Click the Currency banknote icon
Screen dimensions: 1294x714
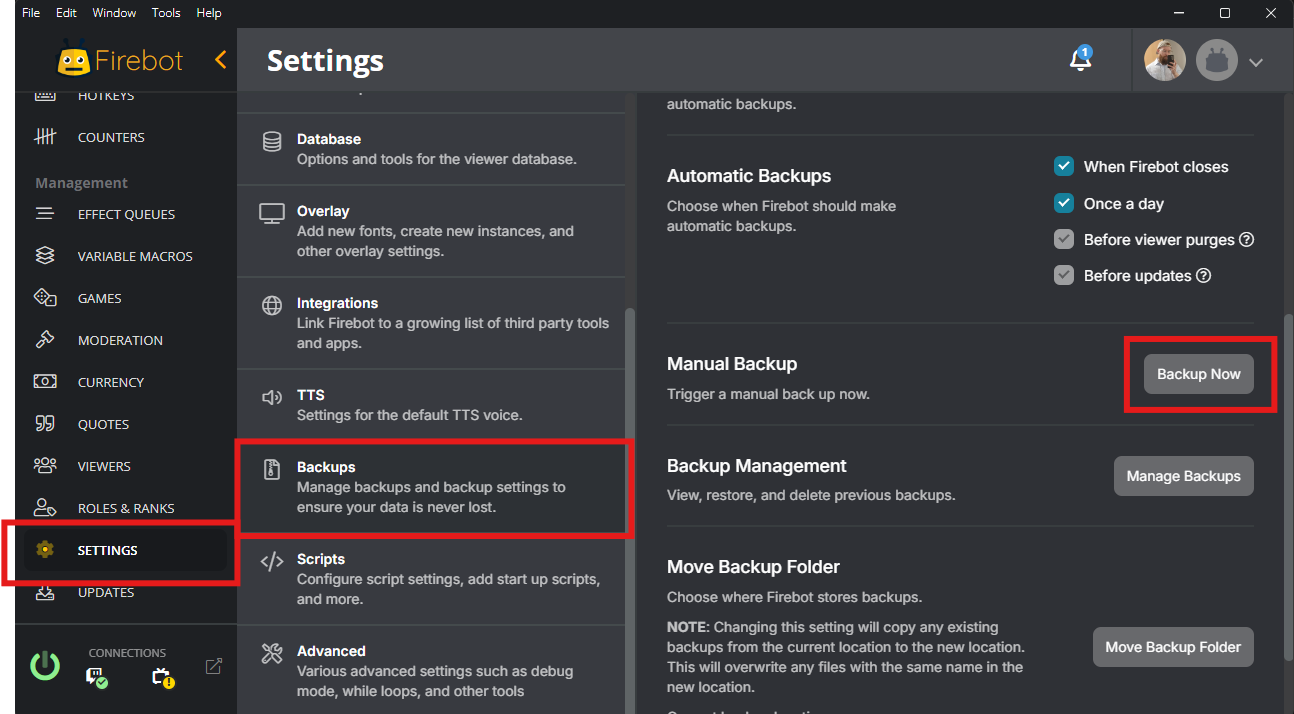tap(45, 382)
